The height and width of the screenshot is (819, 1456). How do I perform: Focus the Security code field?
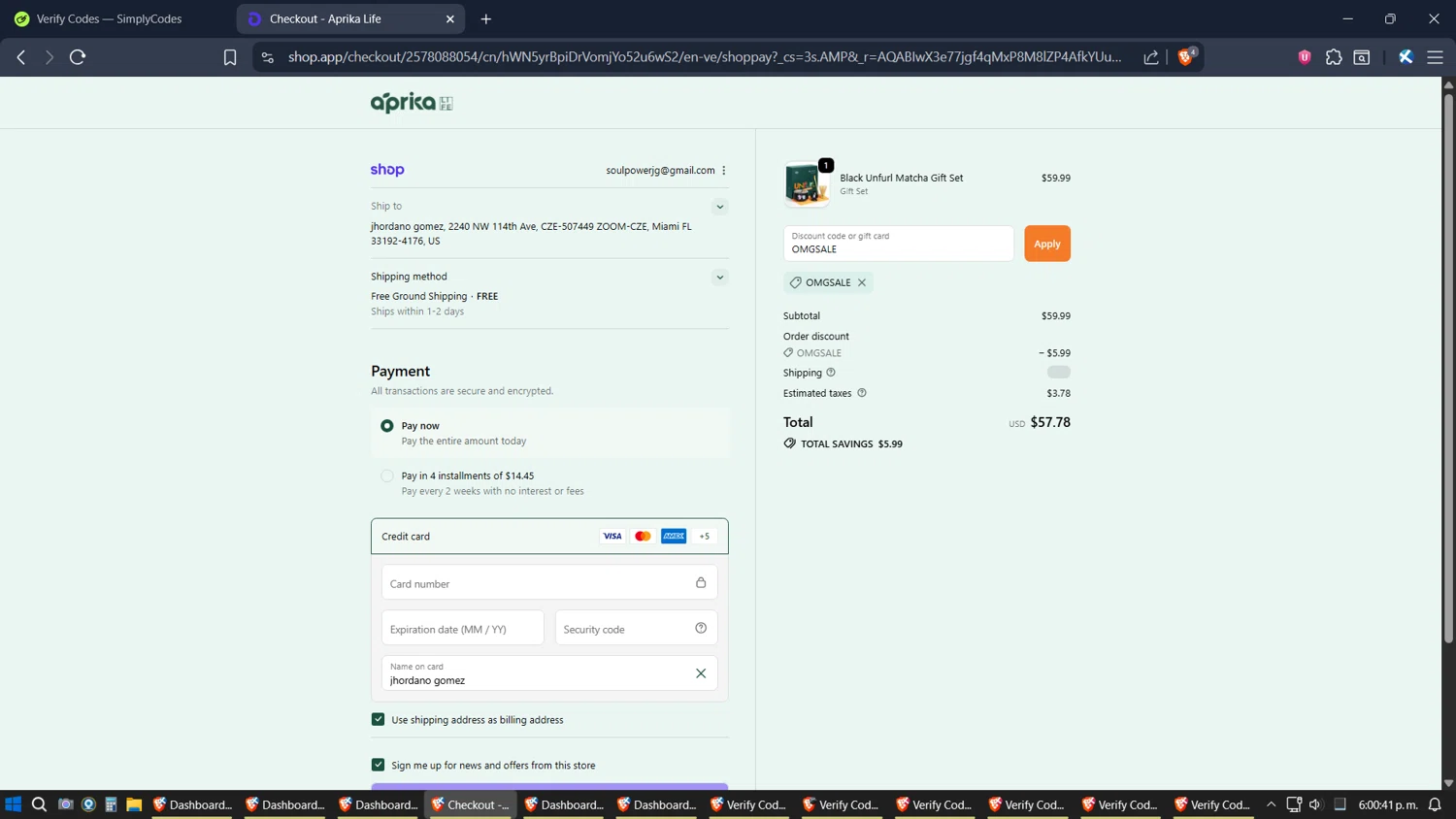[x=636, y=629]
